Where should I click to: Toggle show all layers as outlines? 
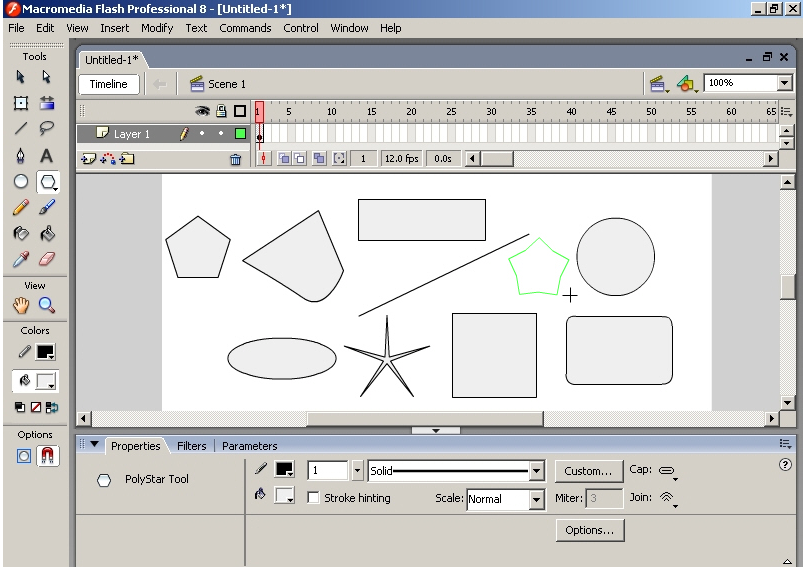240,111
